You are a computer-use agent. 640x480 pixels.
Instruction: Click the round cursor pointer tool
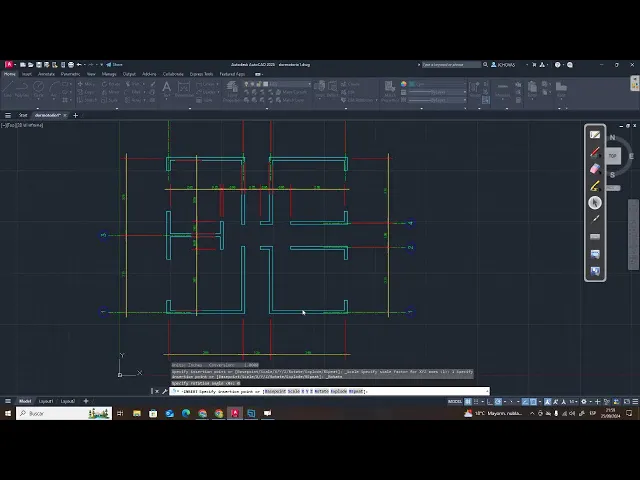595,203
